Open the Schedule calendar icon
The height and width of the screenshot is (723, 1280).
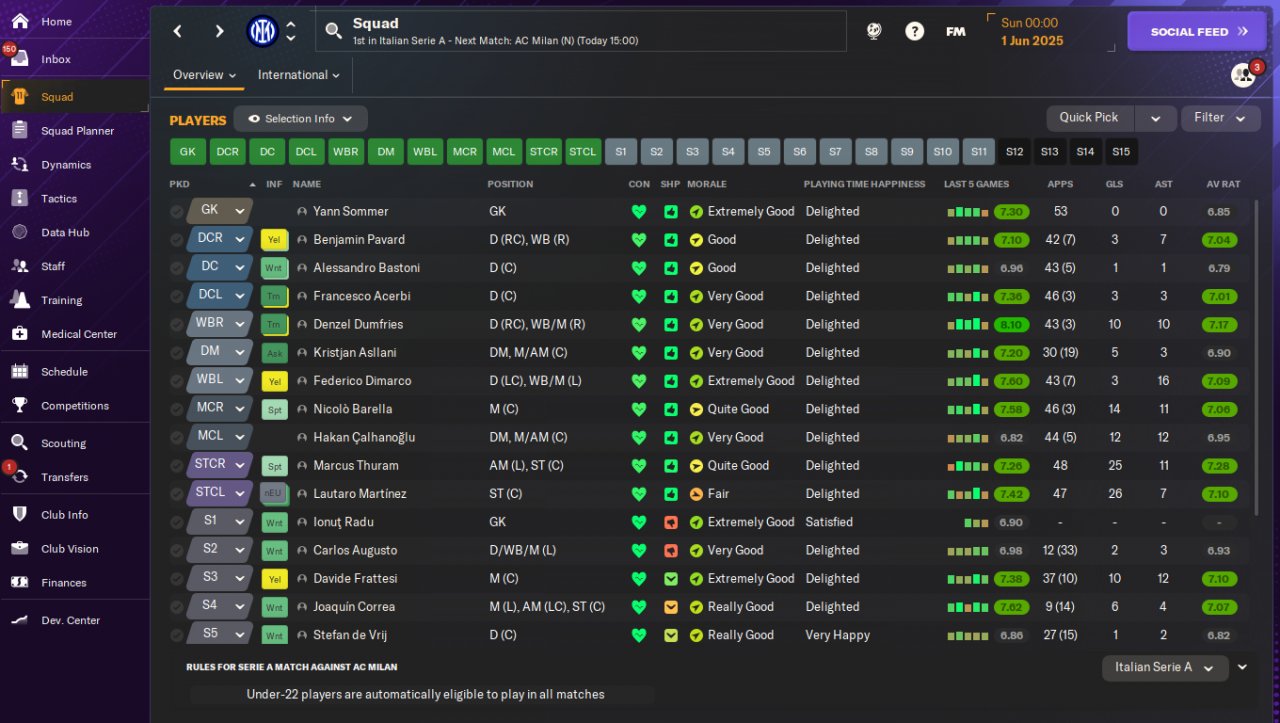20,371
